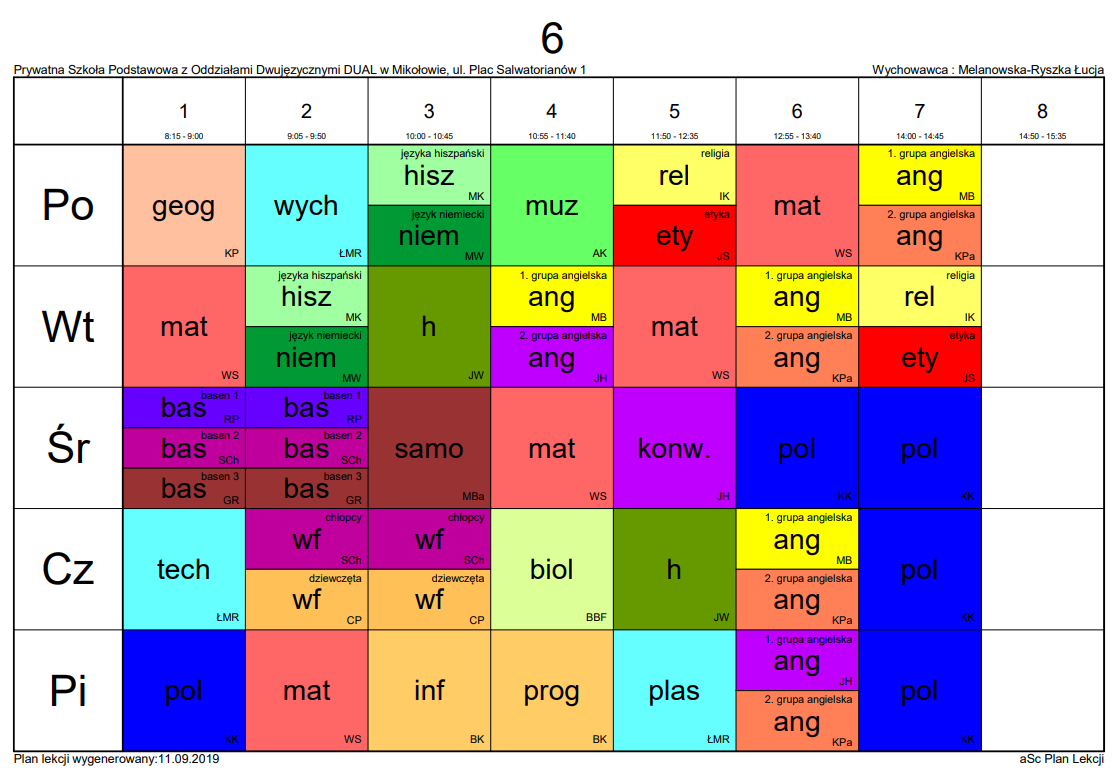Viewport: 1117px width, 775px height.
Task: Select Tuesday's h lesson with JW
Action: pos(429,327)
